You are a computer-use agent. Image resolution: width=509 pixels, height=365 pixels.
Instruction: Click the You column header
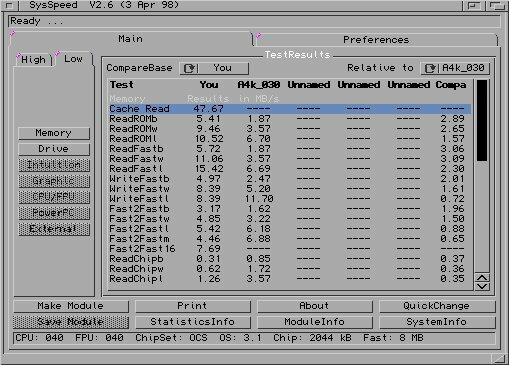point(209,85)
